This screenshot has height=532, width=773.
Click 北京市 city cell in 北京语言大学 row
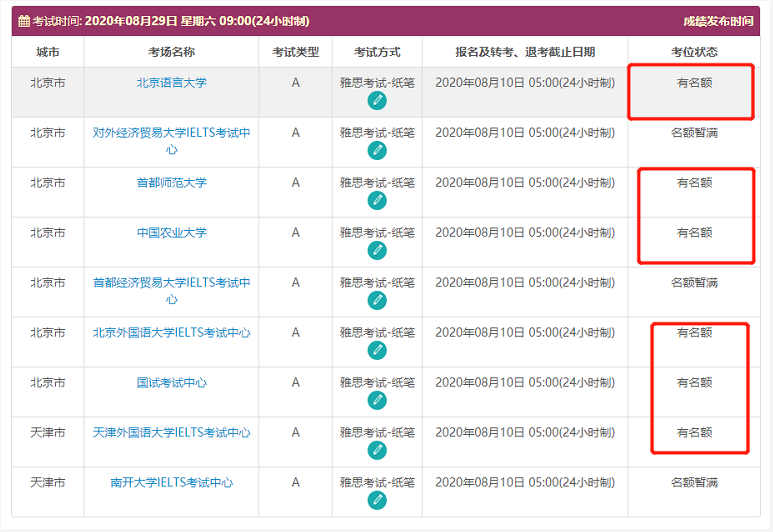coord(48,83)
